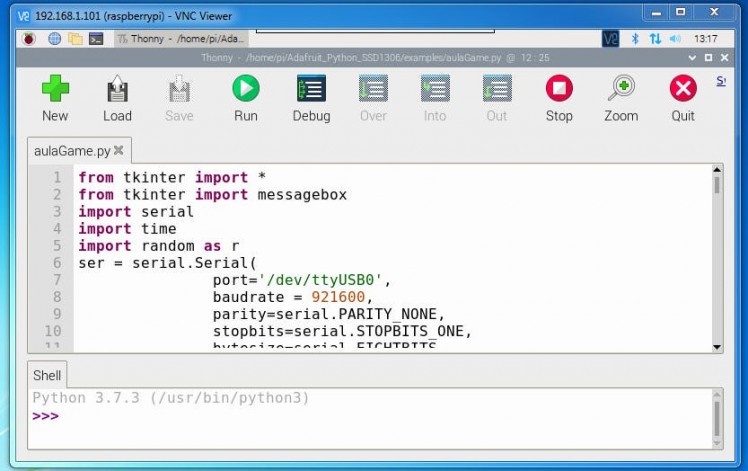The image size is (748, 471).
Task: Click the shell prompt >>> input area
Action: point(46,416)
